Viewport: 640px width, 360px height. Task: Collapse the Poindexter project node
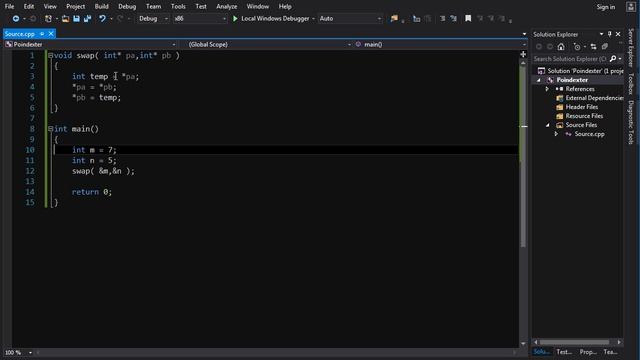click(x=538, y=80)
